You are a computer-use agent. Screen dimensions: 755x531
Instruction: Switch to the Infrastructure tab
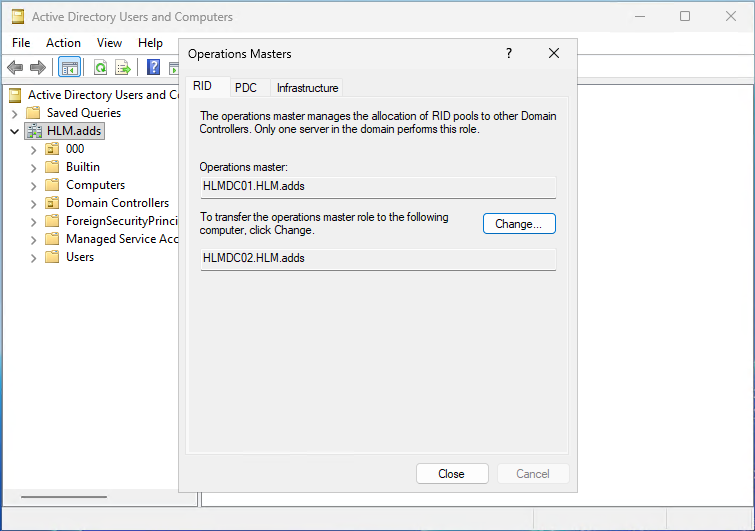click(x=307, y=88)
